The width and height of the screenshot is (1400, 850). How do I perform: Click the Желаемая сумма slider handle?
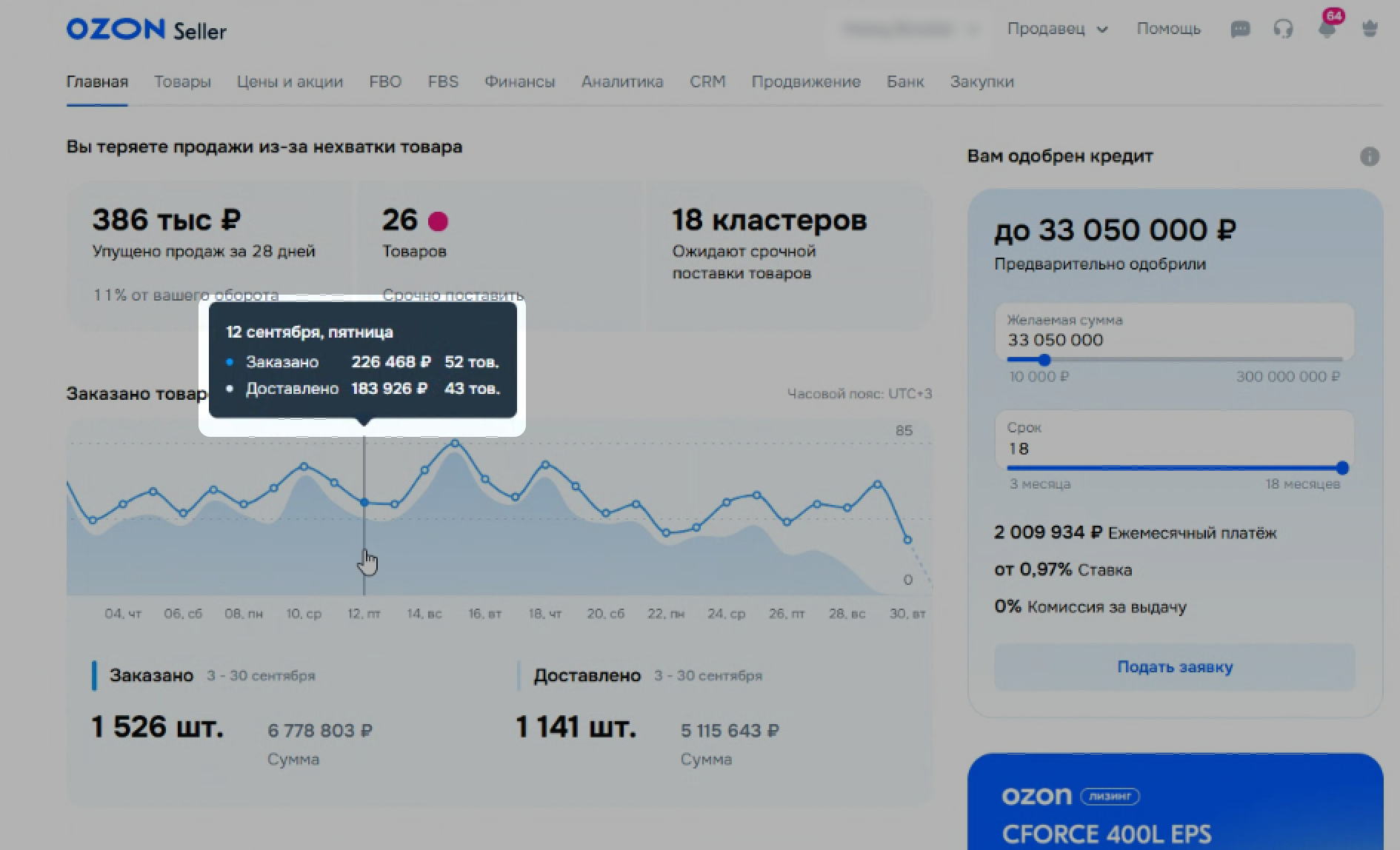coord(1044,361)
